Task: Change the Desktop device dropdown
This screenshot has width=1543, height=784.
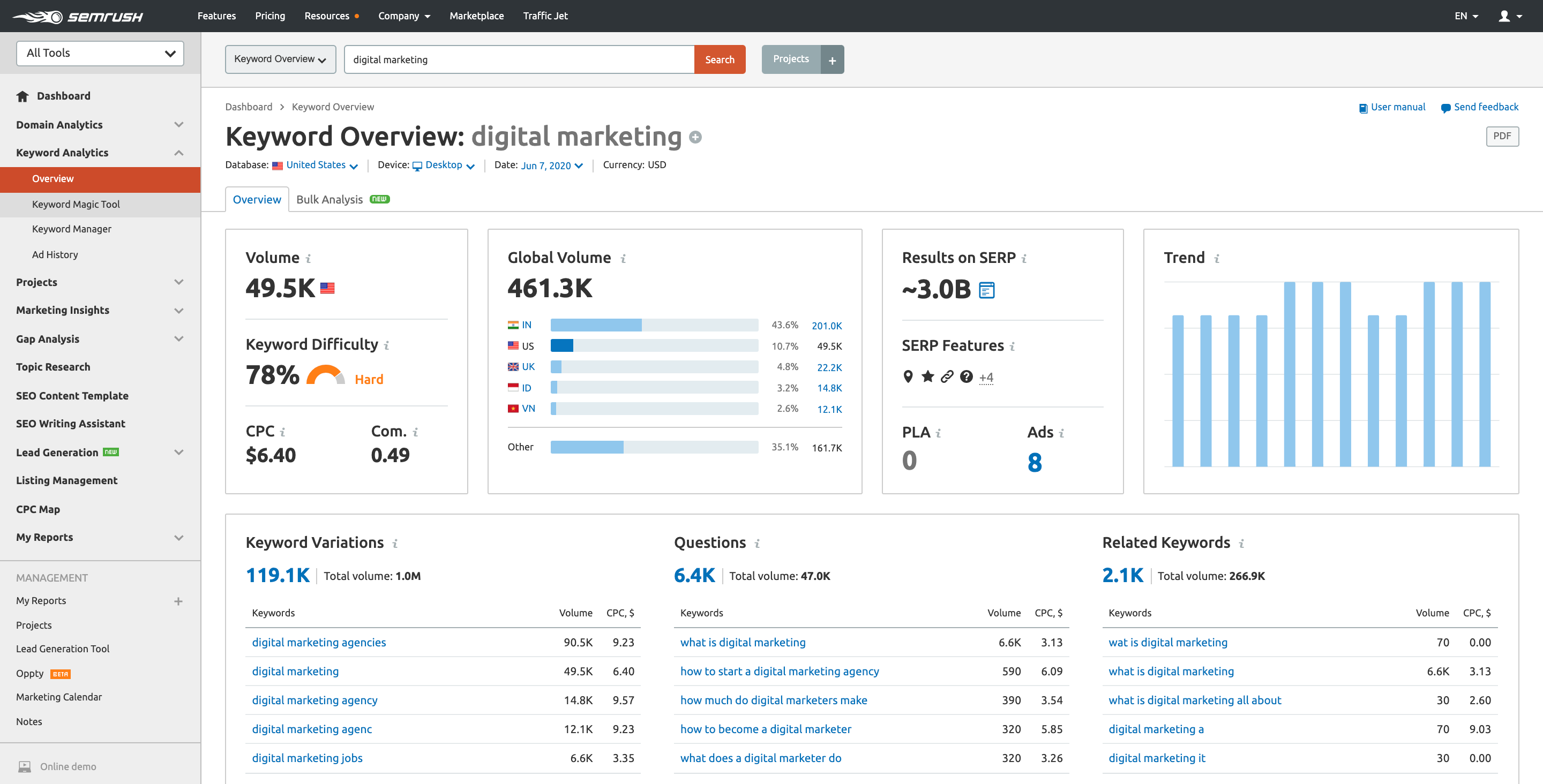Action: pos(444,165)
